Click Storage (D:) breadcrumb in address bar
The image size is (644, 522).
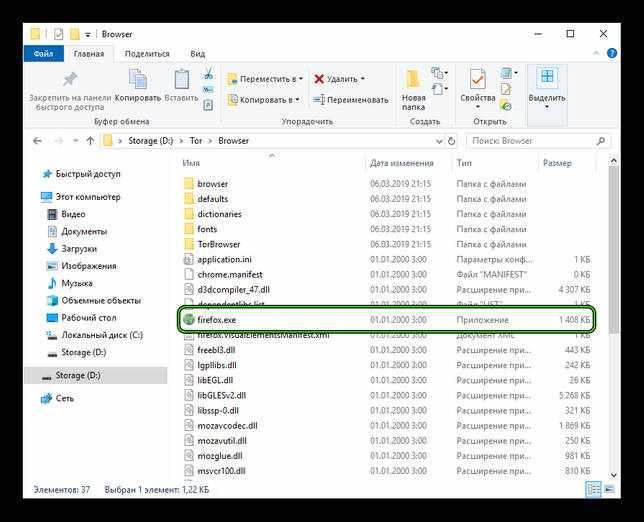point(150,141)
